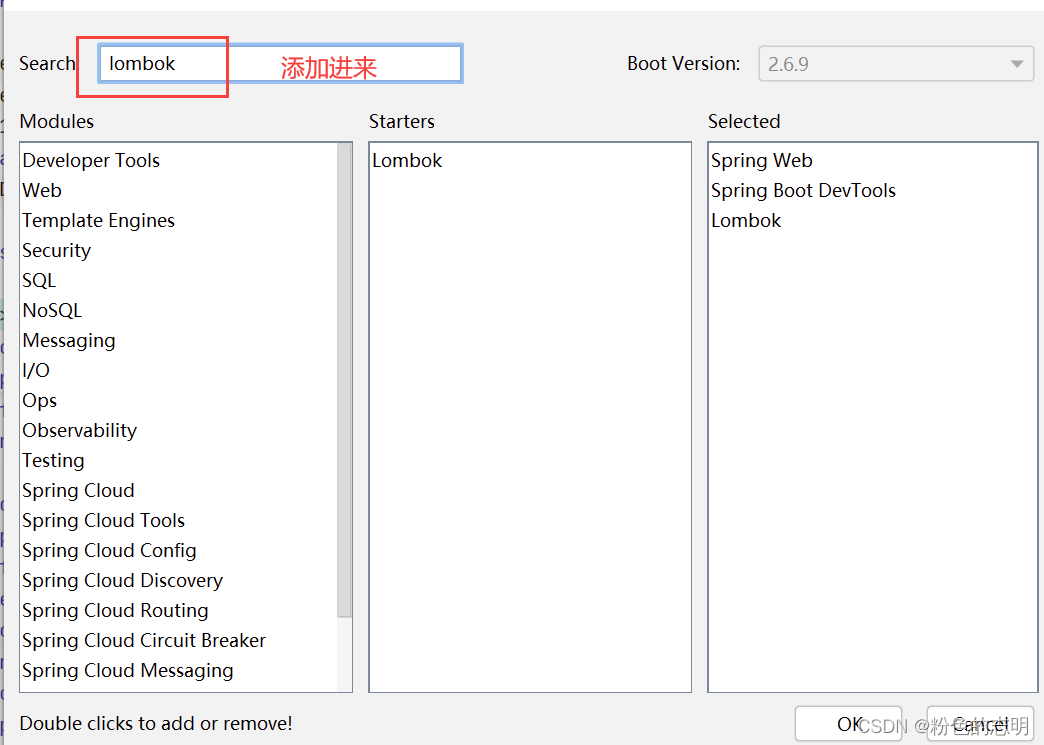Click Lombok in the Selected list

click(x=746, y=221)
